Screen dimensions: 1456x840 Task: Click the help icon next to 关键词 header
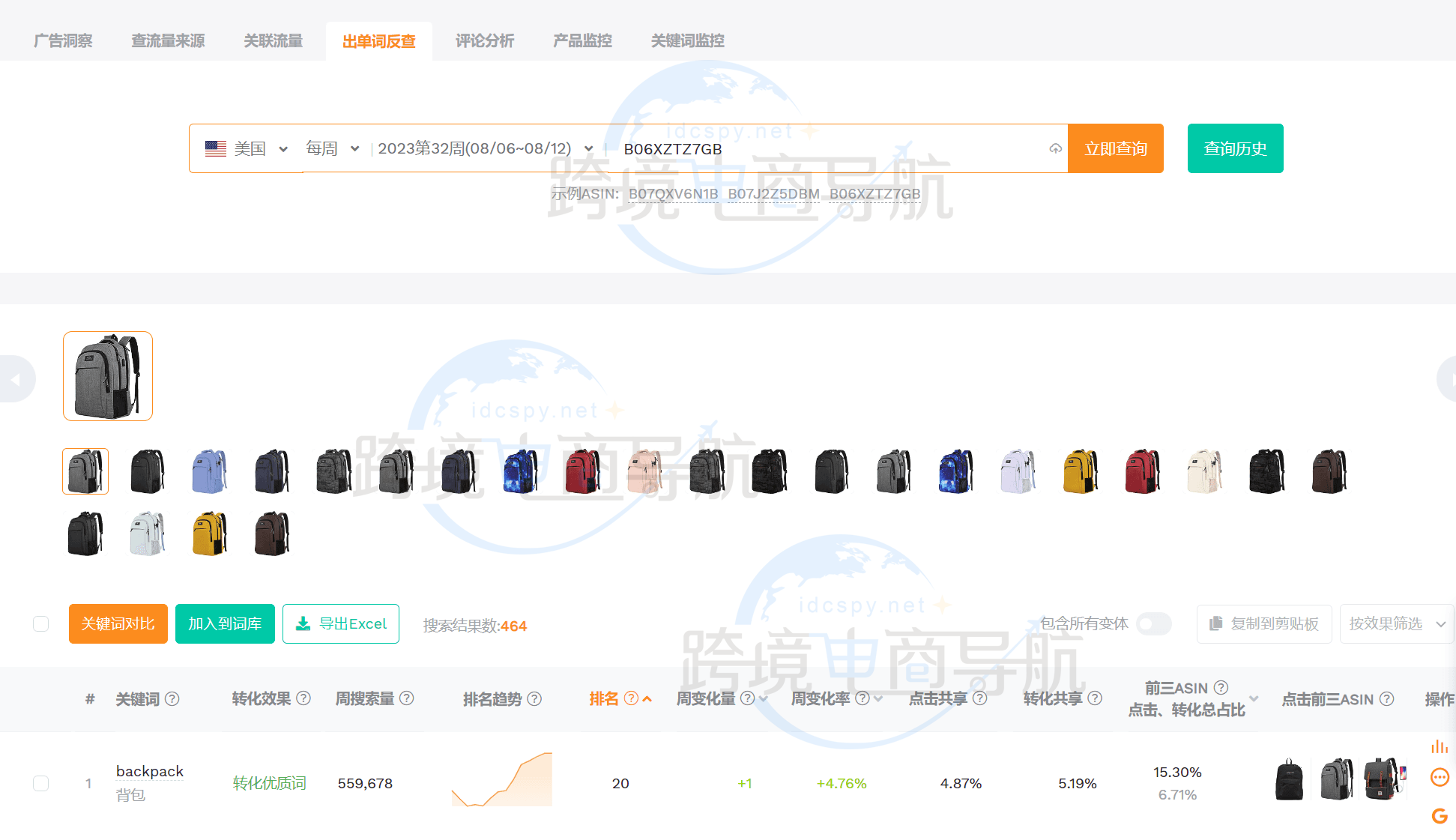(x=172, y=698)
